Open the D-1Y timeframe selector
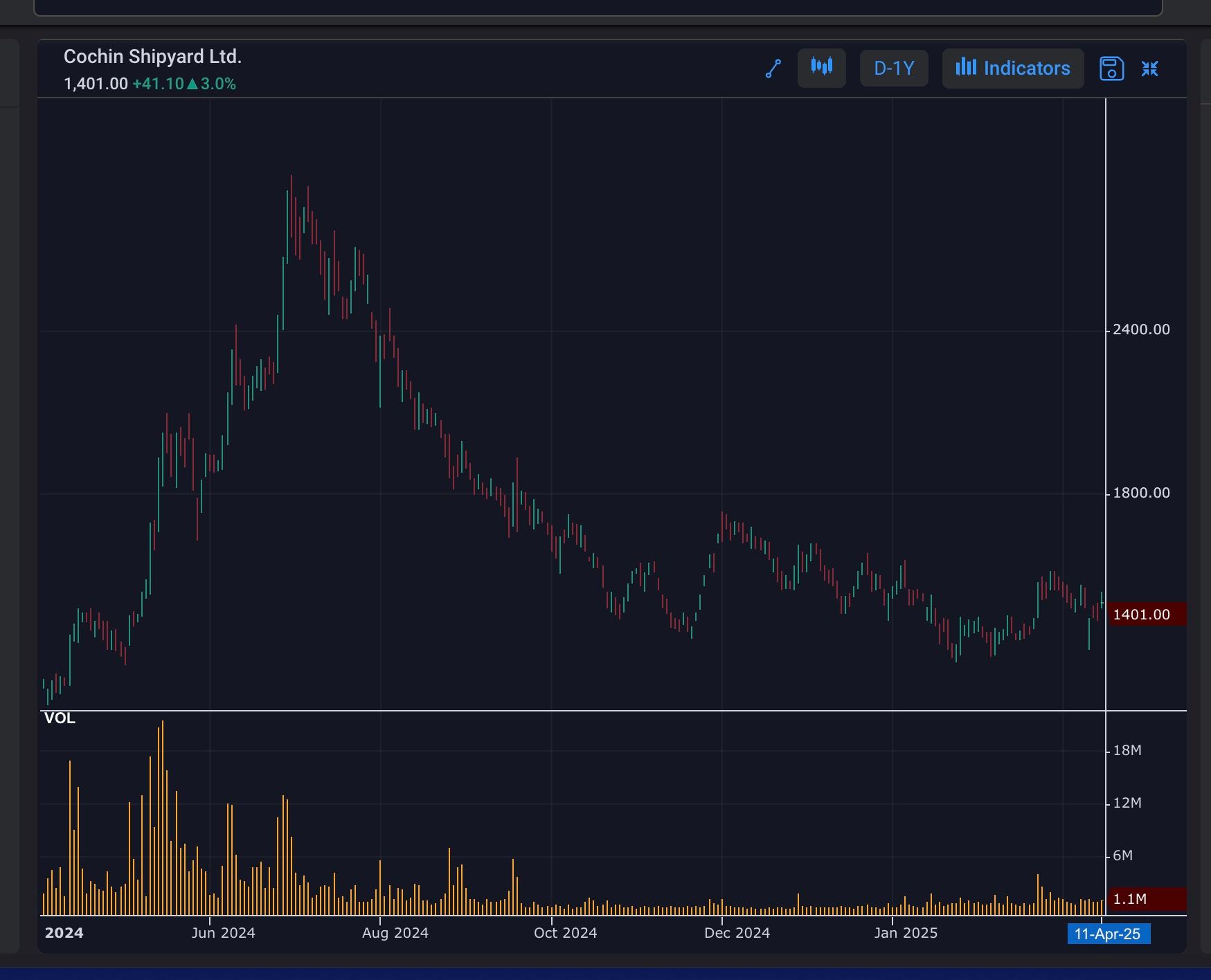The height and width of the screenshot is (980, 1211). point(894,68)
